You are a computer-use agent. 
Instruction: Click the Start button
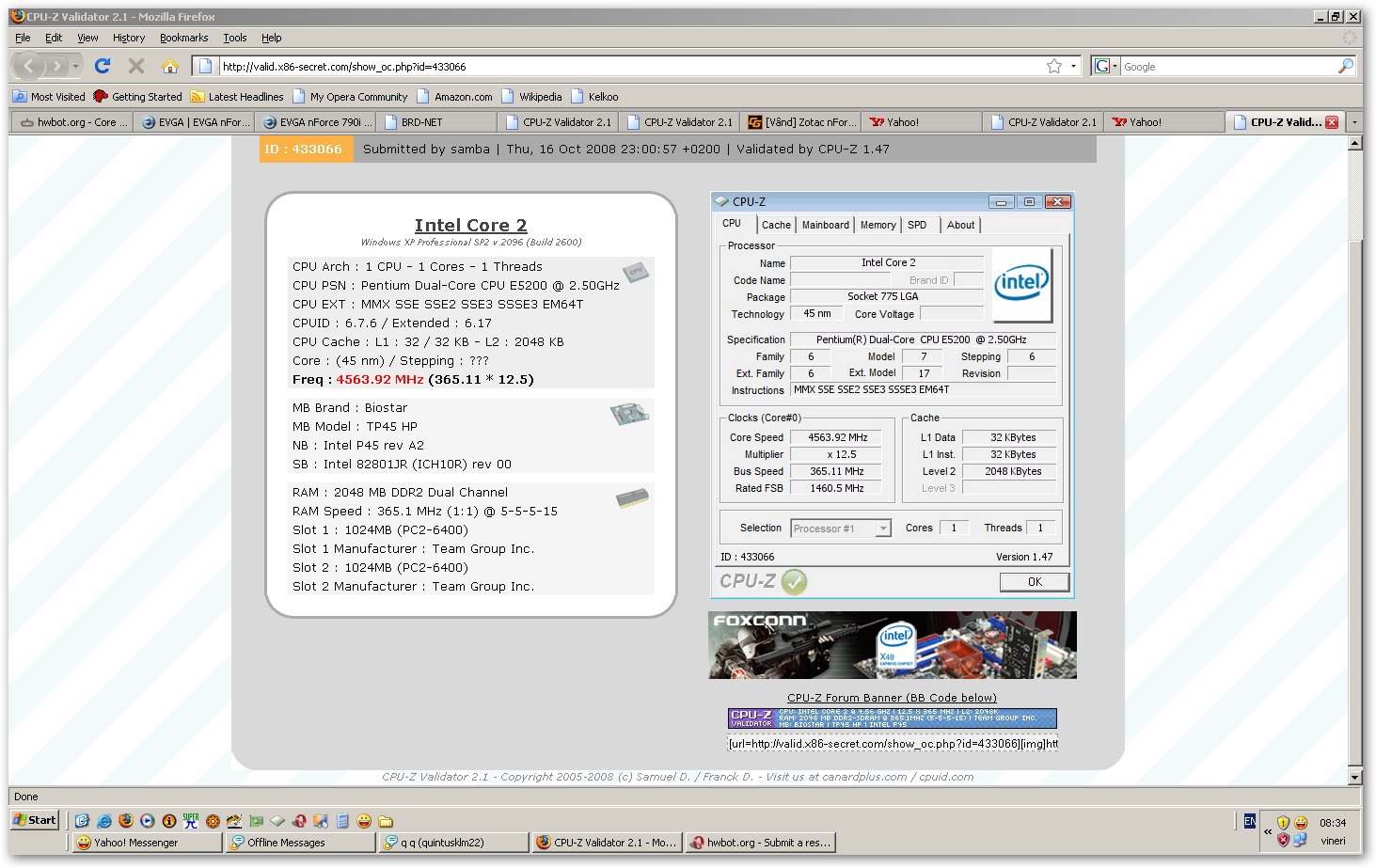coord(35,820)
